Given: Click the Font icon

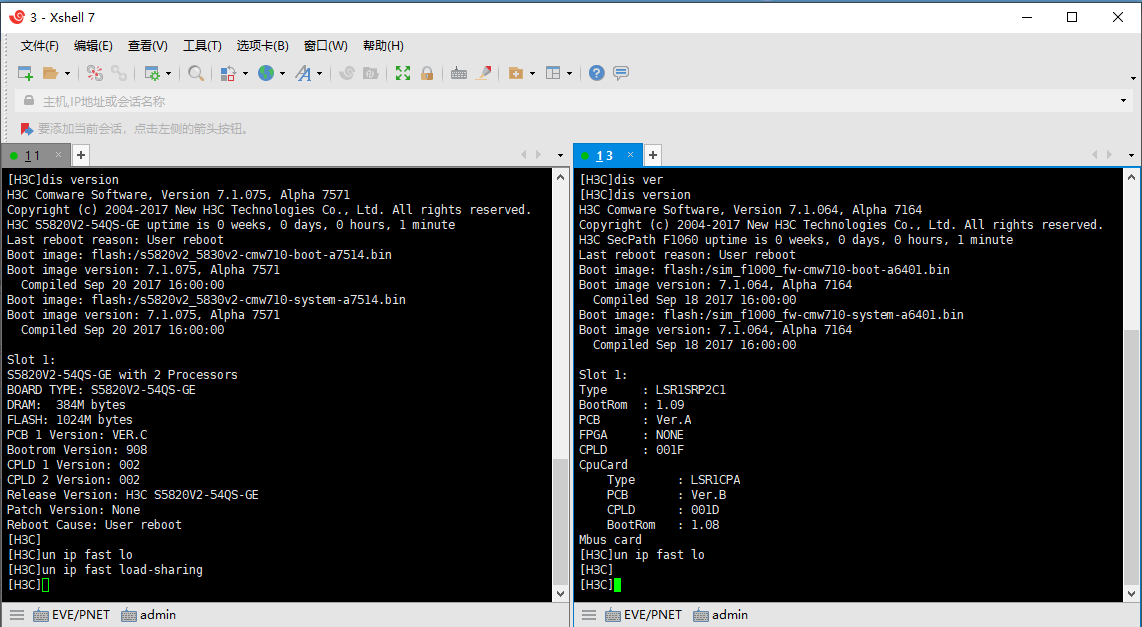Looking at the screenshot, I should coord(303,73).
